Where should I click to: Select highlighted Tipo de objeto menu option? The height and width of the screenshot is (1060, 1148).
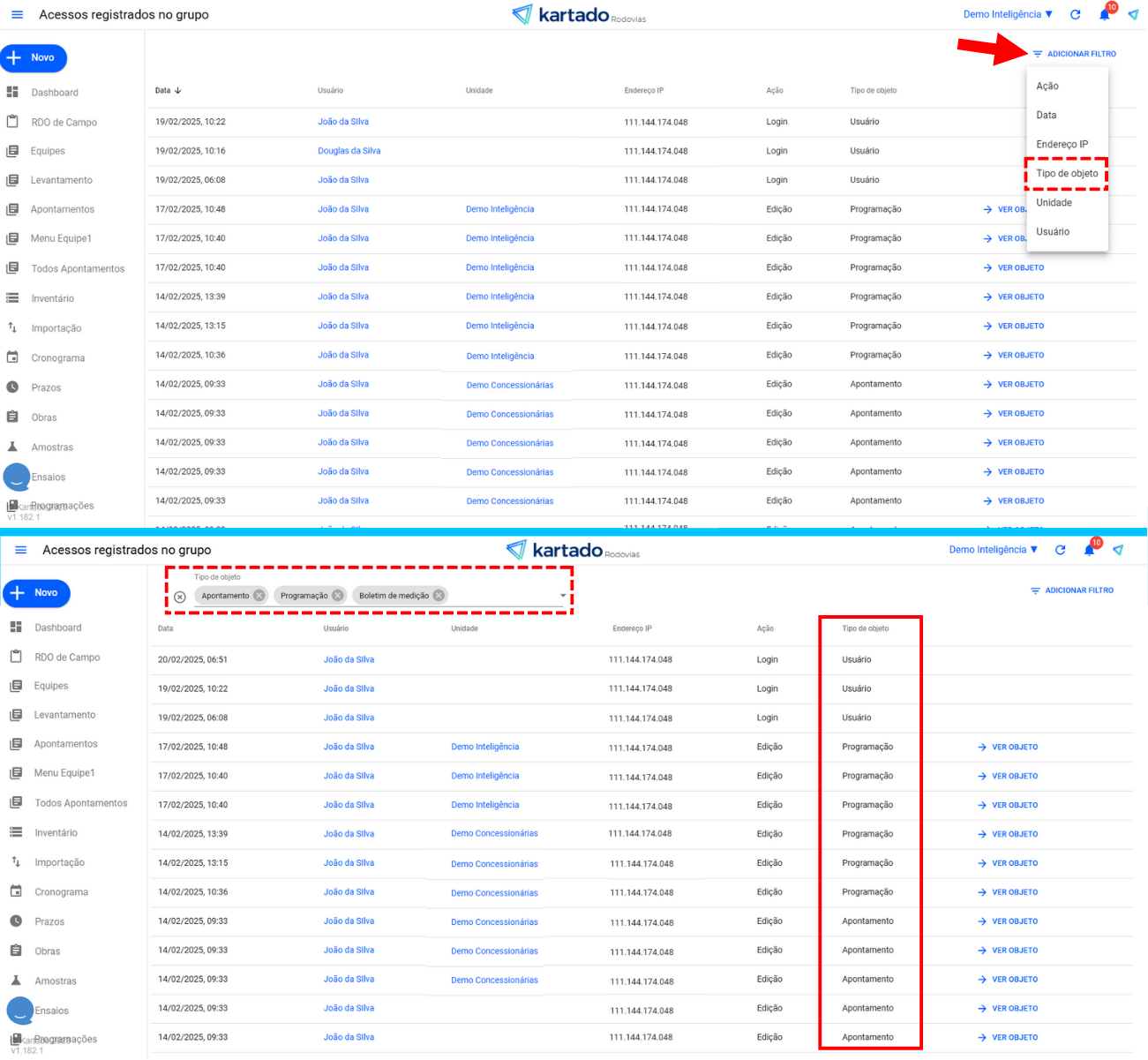tap(1067, 174)
